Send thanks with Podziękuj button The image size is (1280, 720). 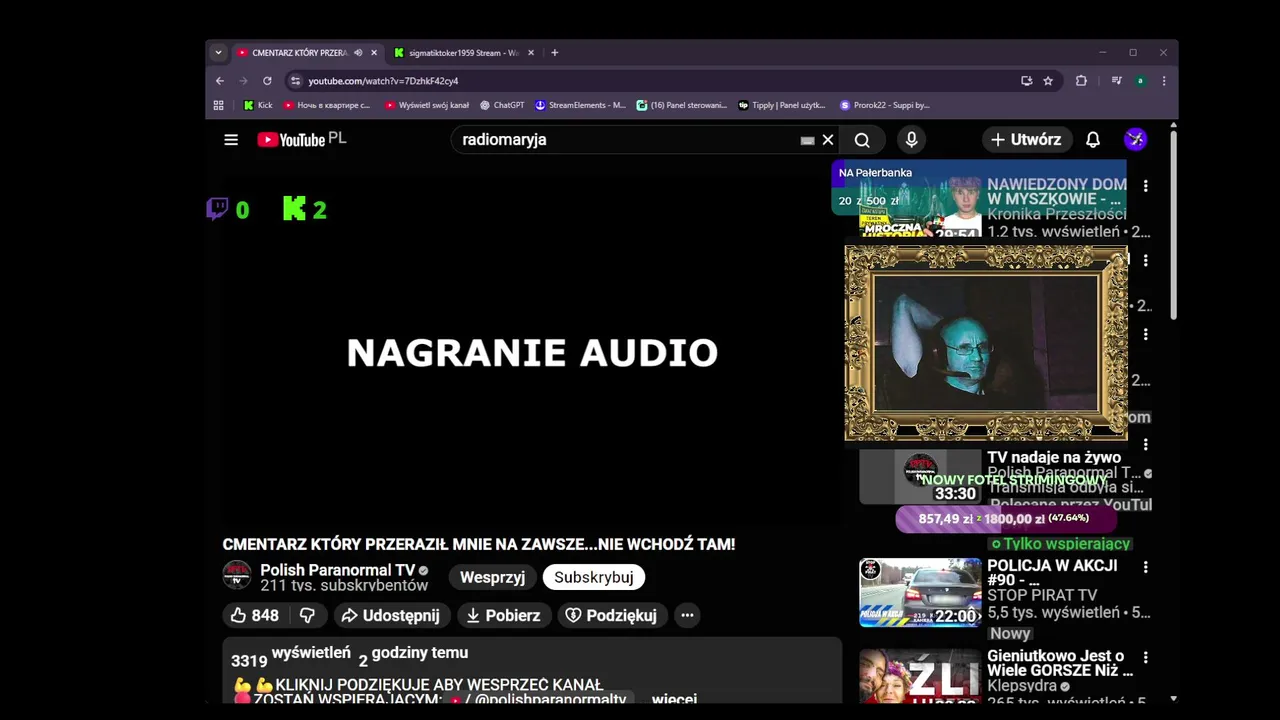[x=611, y=615]
